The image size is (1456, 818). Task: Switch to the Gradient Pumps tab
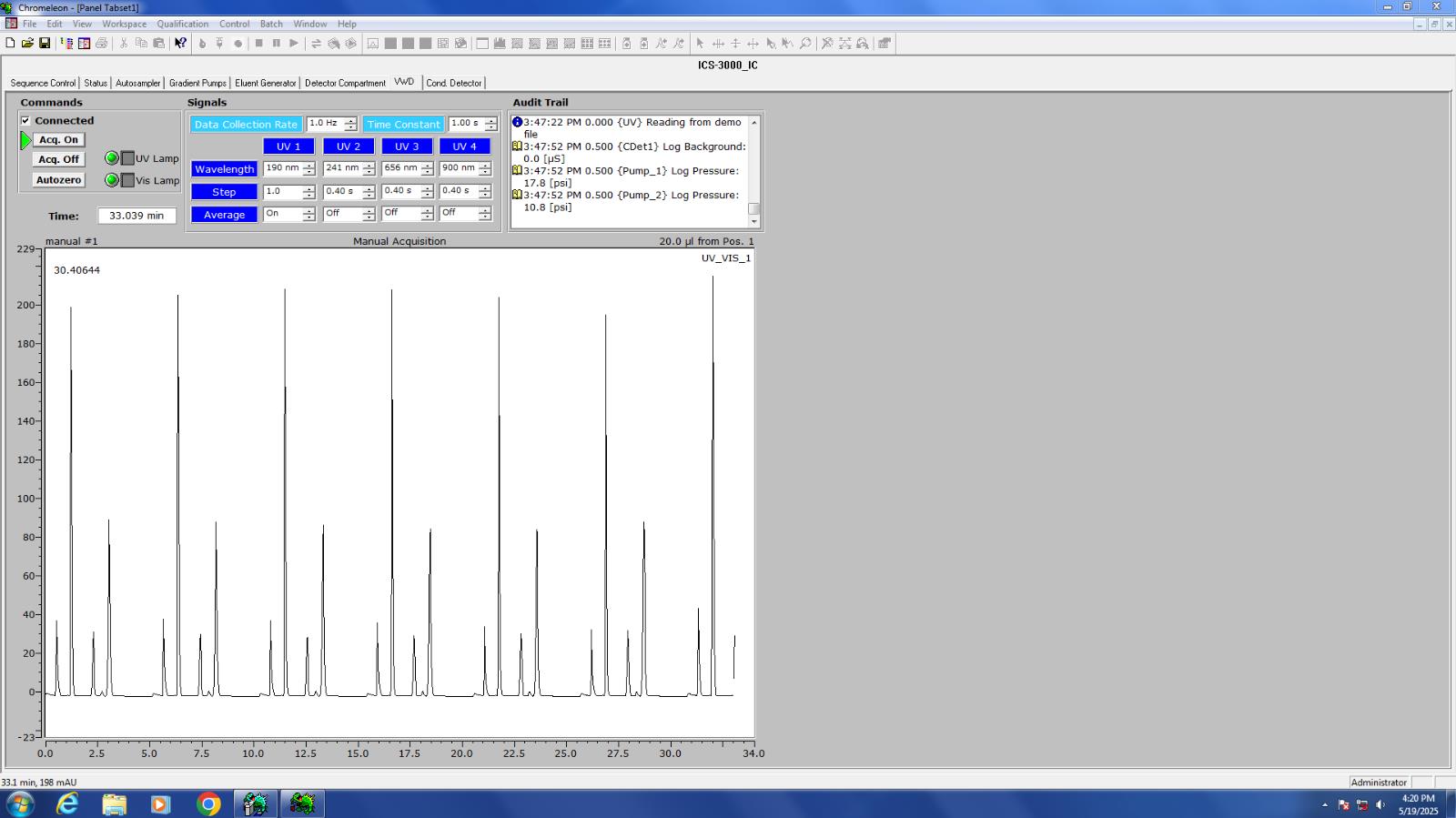197,83
